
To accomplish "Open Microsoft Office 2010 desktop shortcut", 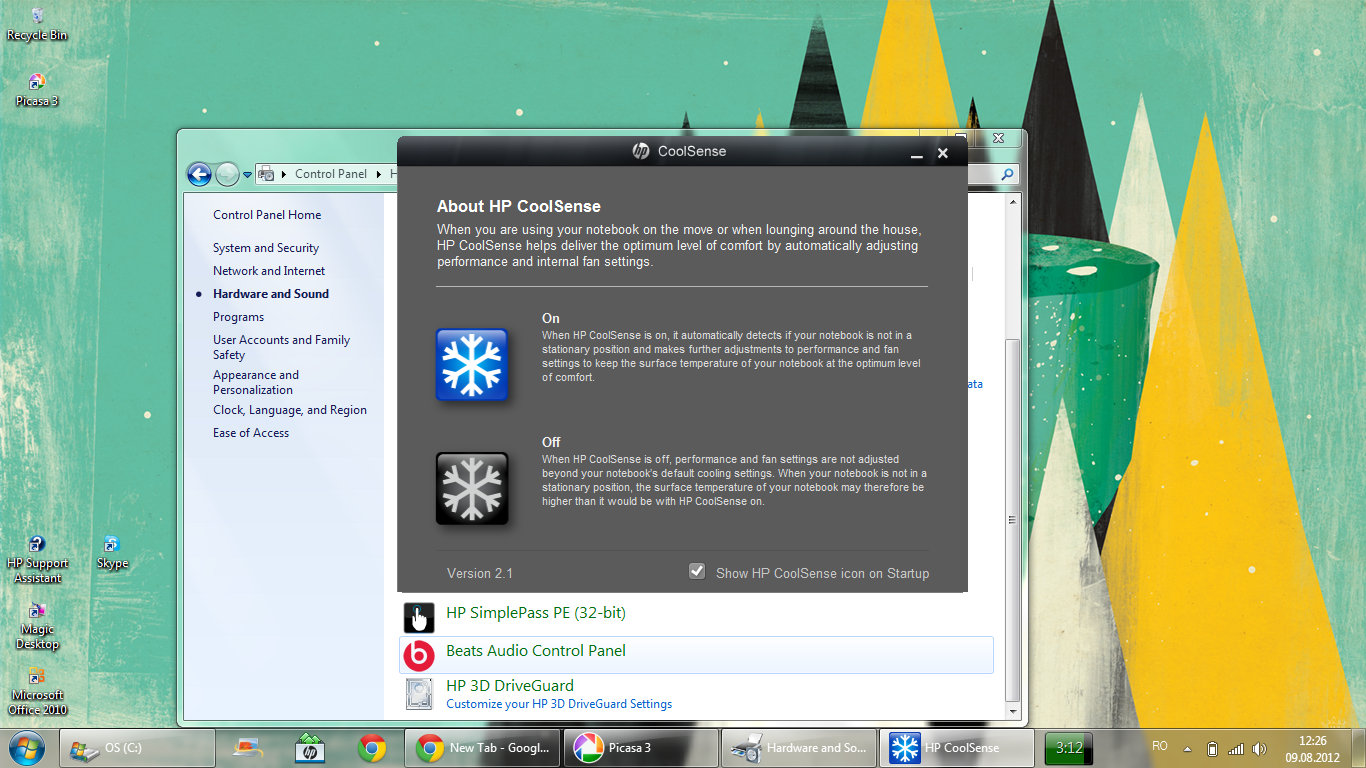I will coord(37,692).
